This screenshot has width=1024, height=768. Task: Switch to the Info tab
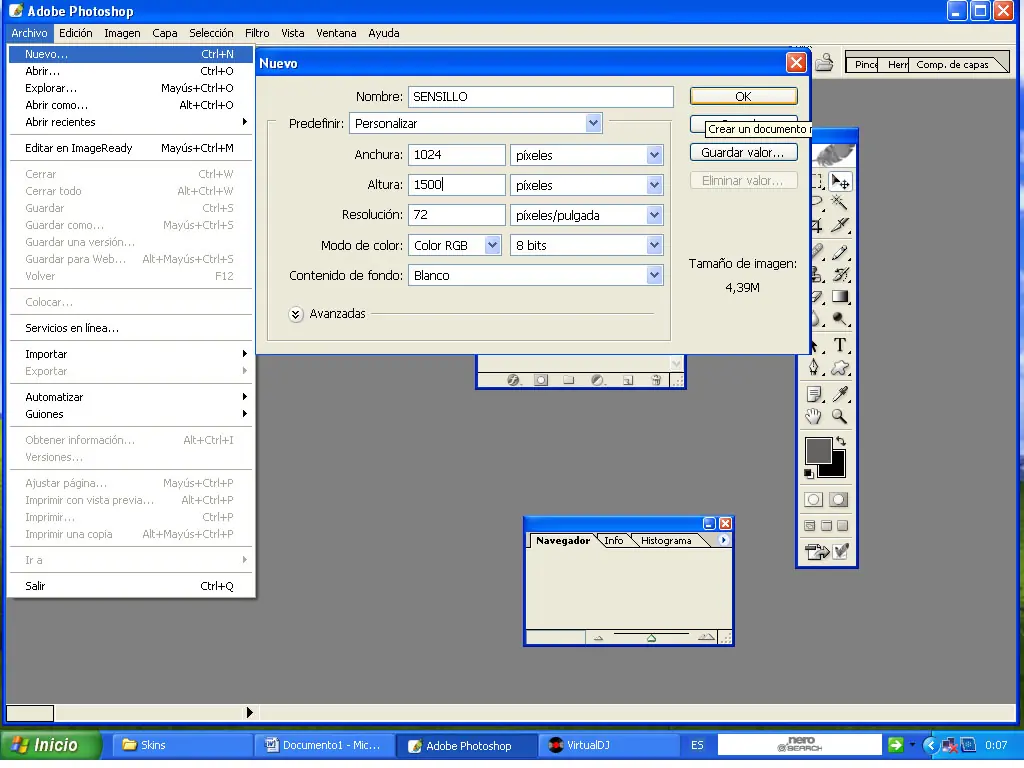613,540
